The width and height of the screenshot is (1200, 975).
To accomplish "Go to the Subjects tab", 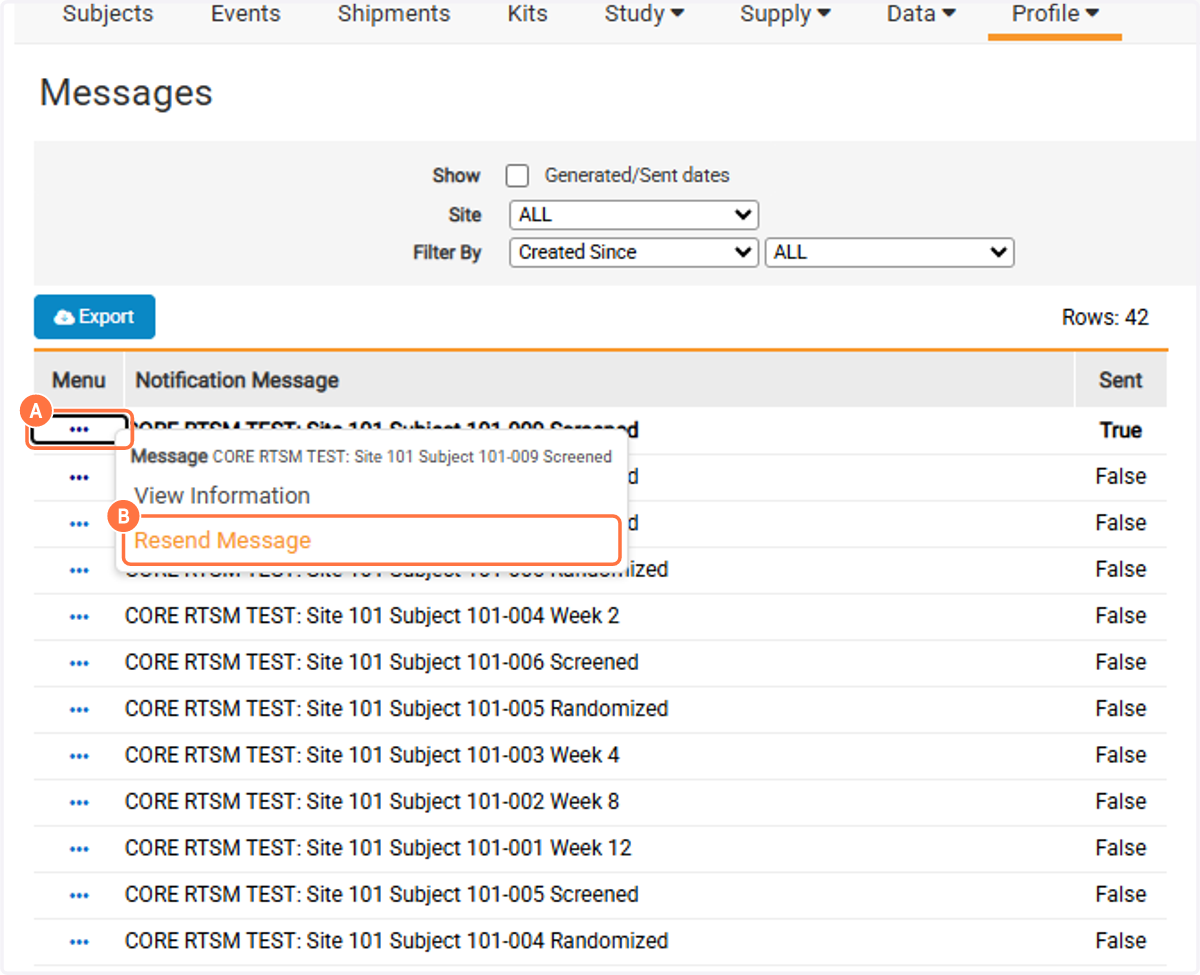I will tap(108, 14).
